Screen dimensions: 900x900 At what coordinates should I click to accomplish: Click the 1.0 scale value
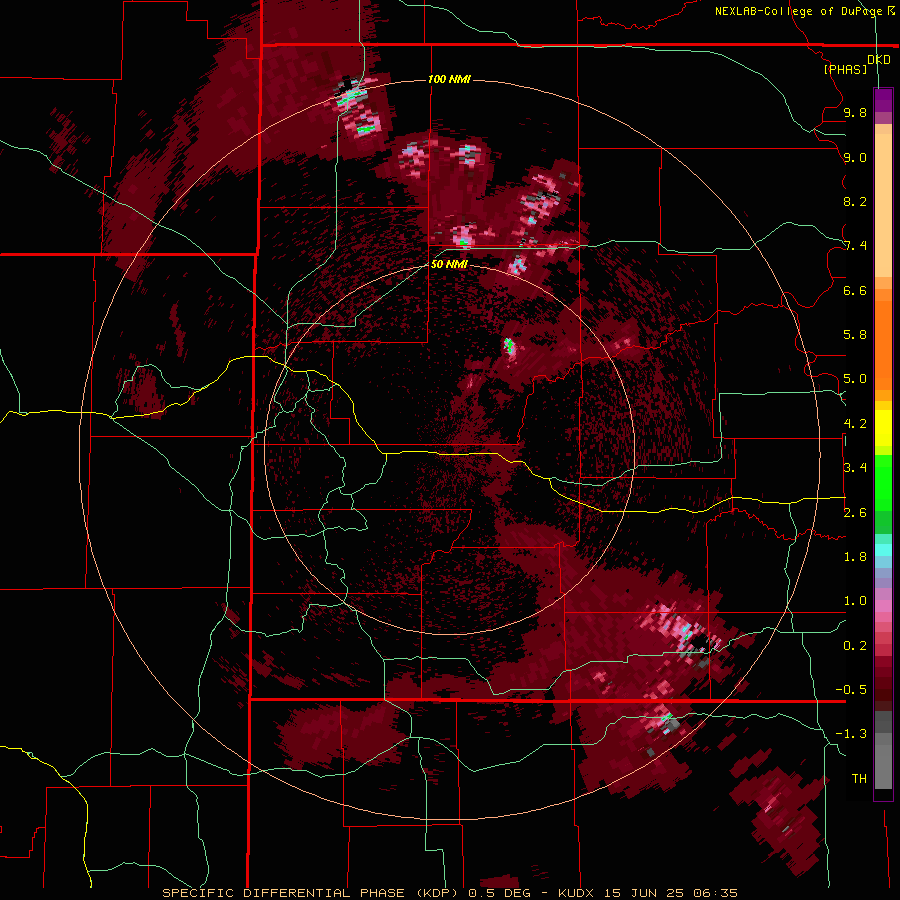(855, 602)
